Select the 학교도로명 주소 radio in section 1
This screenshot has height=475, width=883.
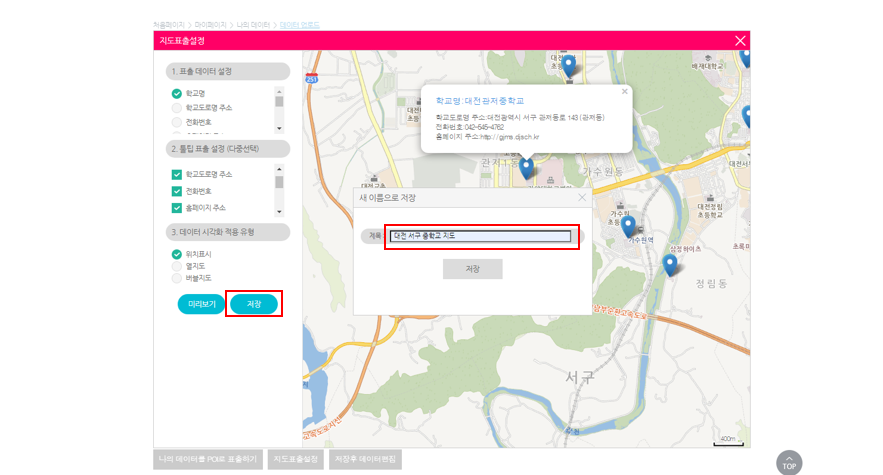pyautogui.click(x=177, y=108)
